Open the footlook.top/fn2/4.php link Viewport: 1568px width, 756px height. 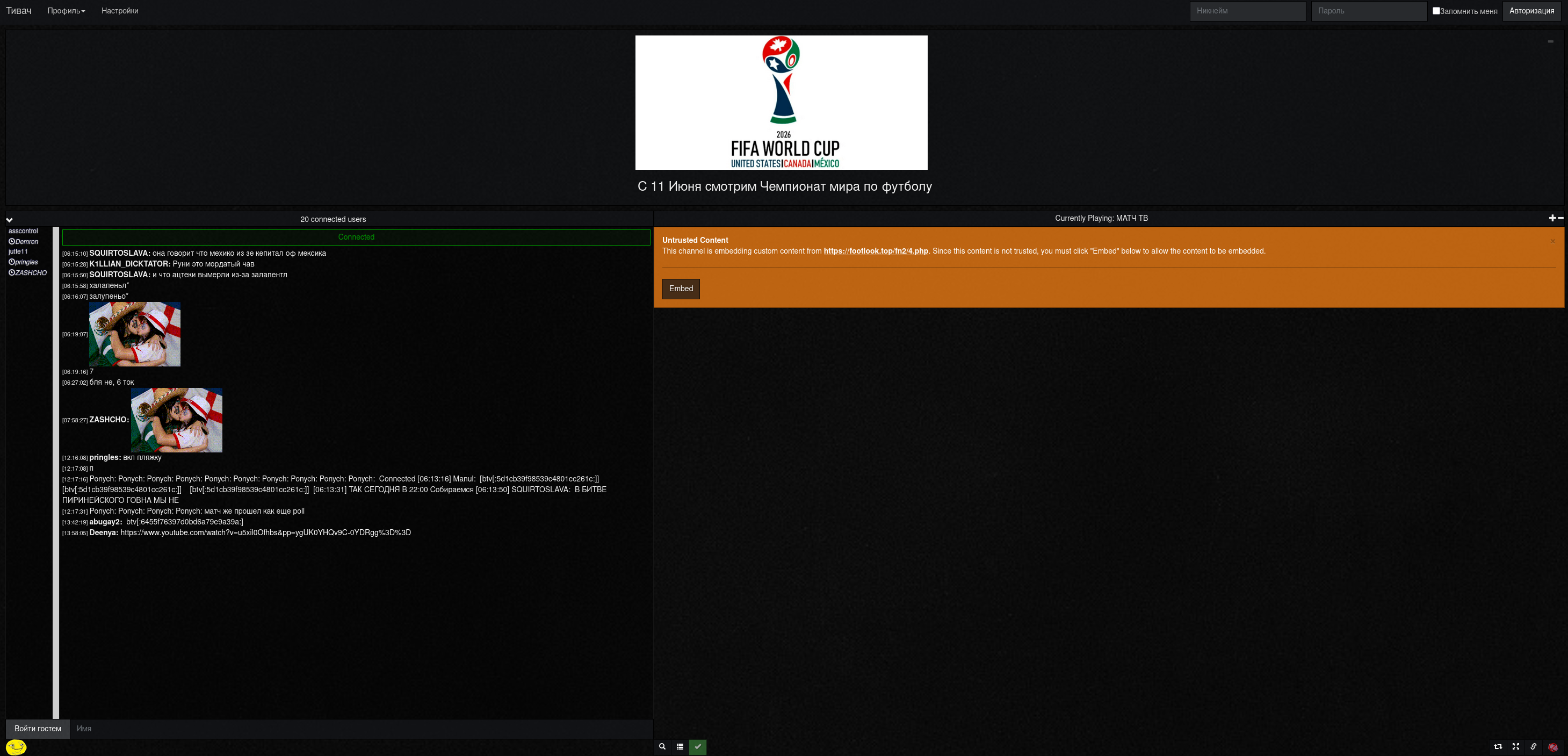point(876,251)
